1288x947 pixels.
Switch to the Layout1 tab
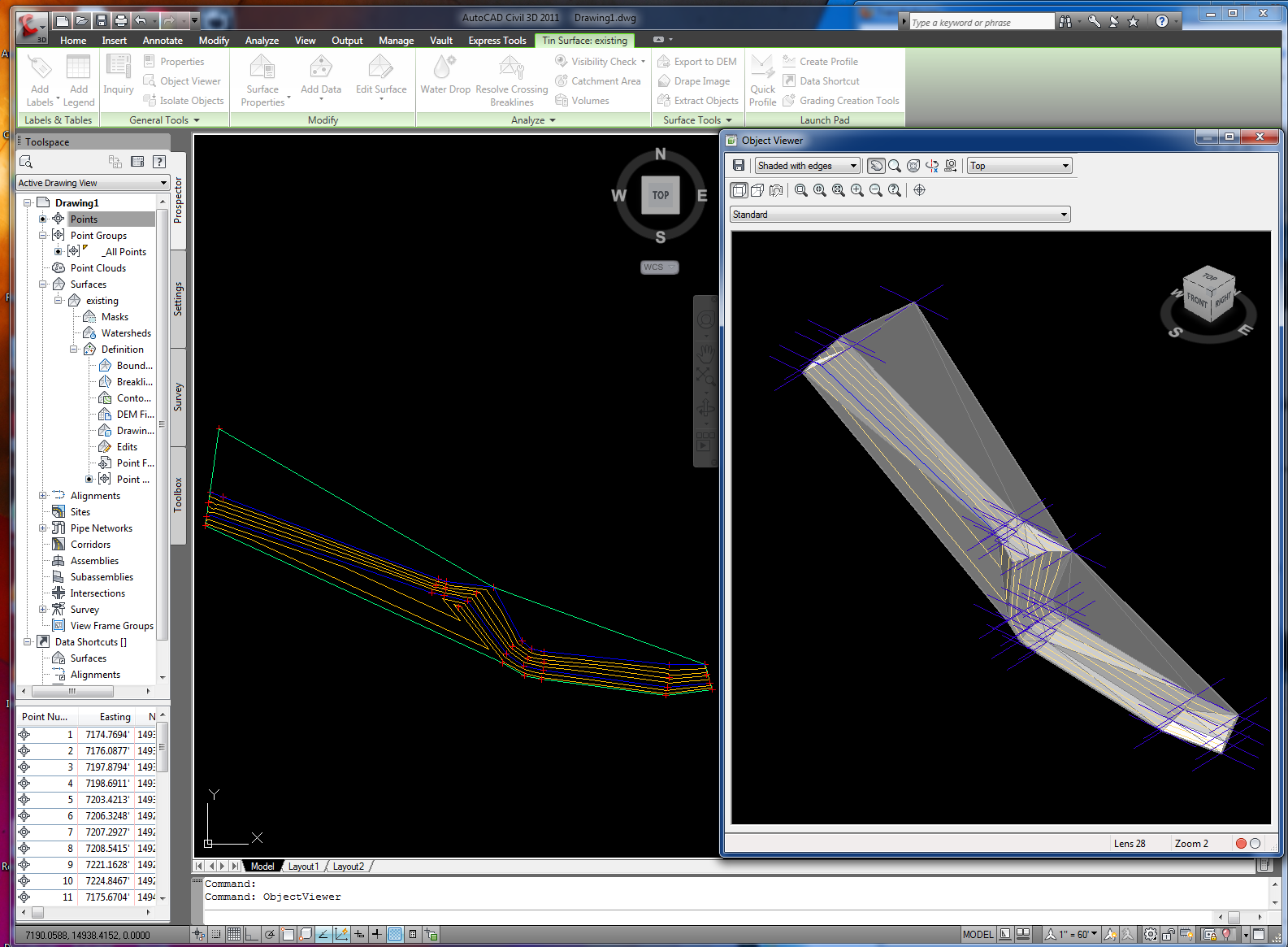[x=303, y=867]
